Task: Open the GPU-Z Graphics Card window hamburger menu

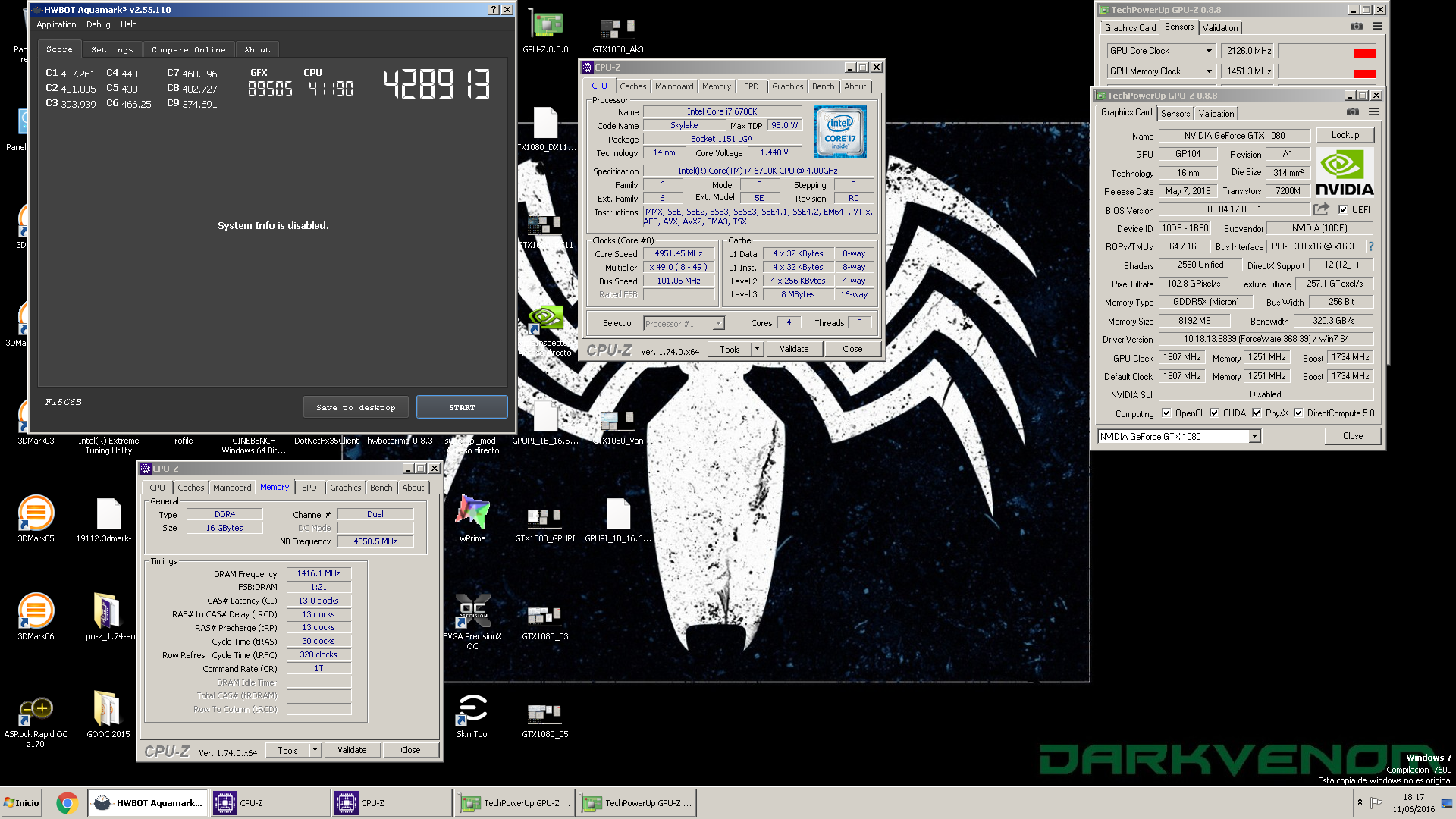Action: 1373,111
